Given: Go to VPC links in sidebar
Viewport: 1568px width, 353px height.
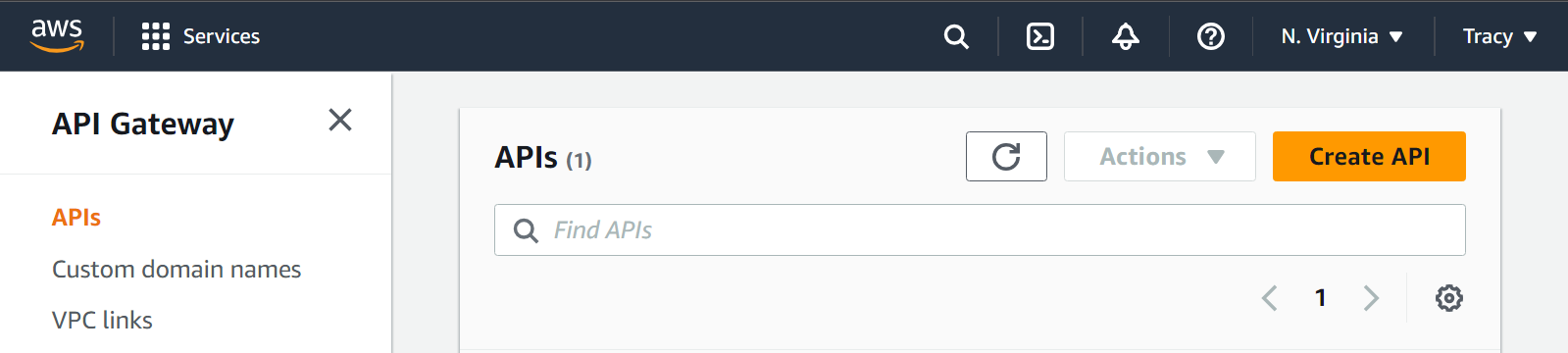Looking at the screenshot, I should pyautogui.click(x=102, y=320).
